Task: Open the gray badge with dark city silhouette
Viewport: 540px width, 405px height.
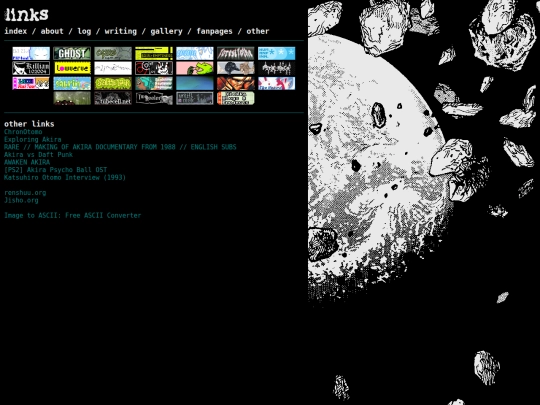Action: (x=195, y=98)
